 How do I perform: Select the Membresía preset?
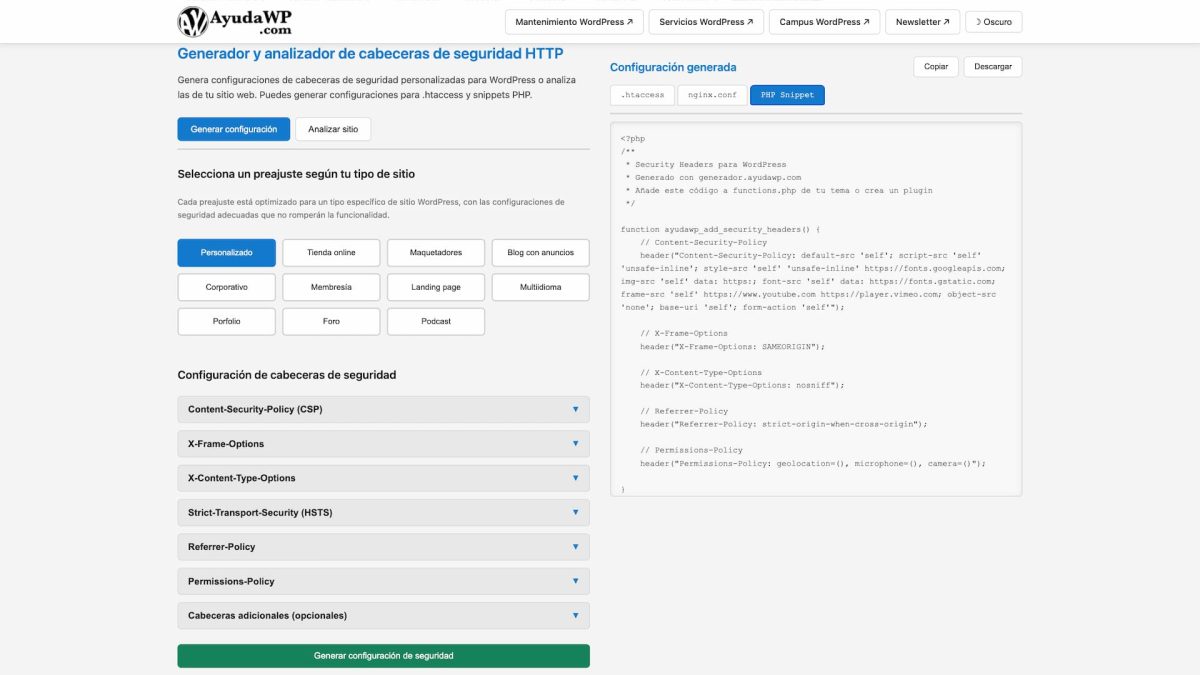pos(331,287)
